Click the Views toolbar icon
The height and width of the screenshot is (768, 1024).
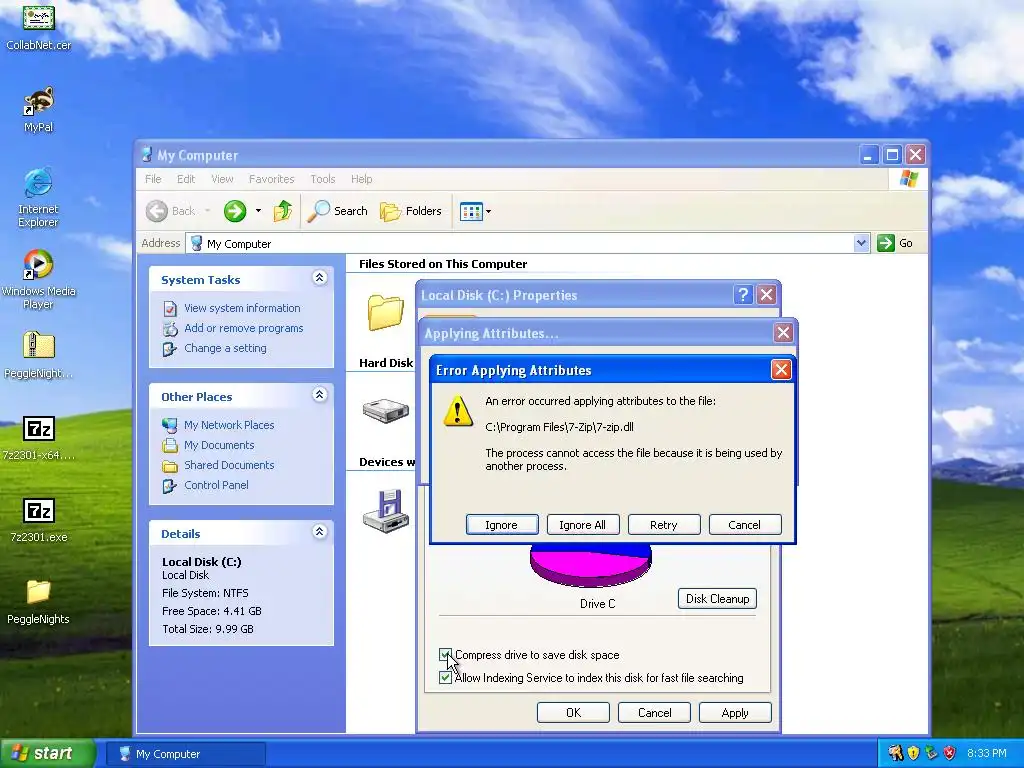[470, 211]
